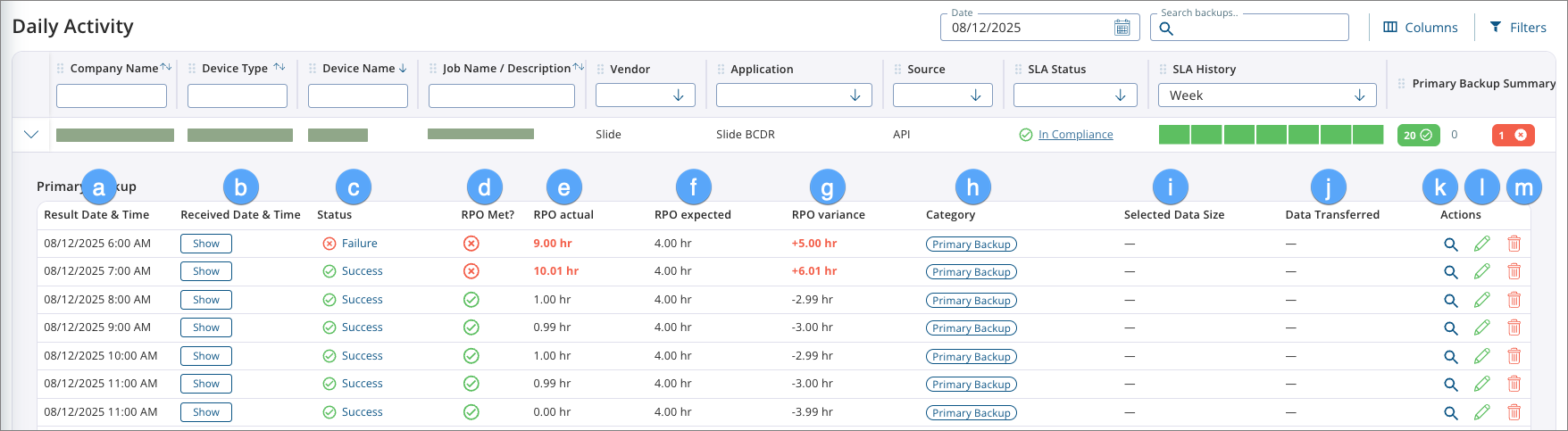Click the sort arrows next to Company Name
Screen dimensions: 1568x431
166,68
